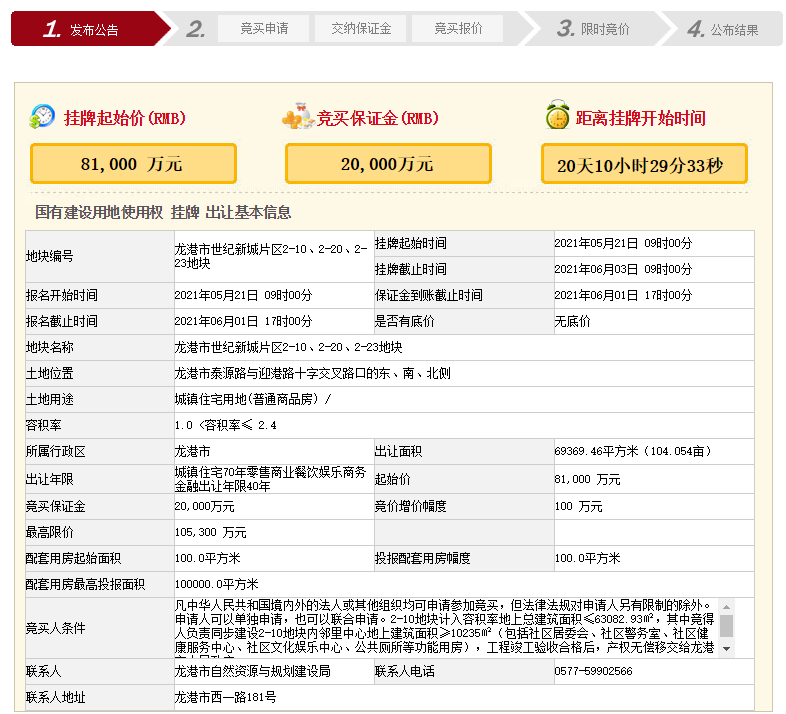
Task: Click the 挂牌起始价(RMB) heading
Action: click(125, 118)
